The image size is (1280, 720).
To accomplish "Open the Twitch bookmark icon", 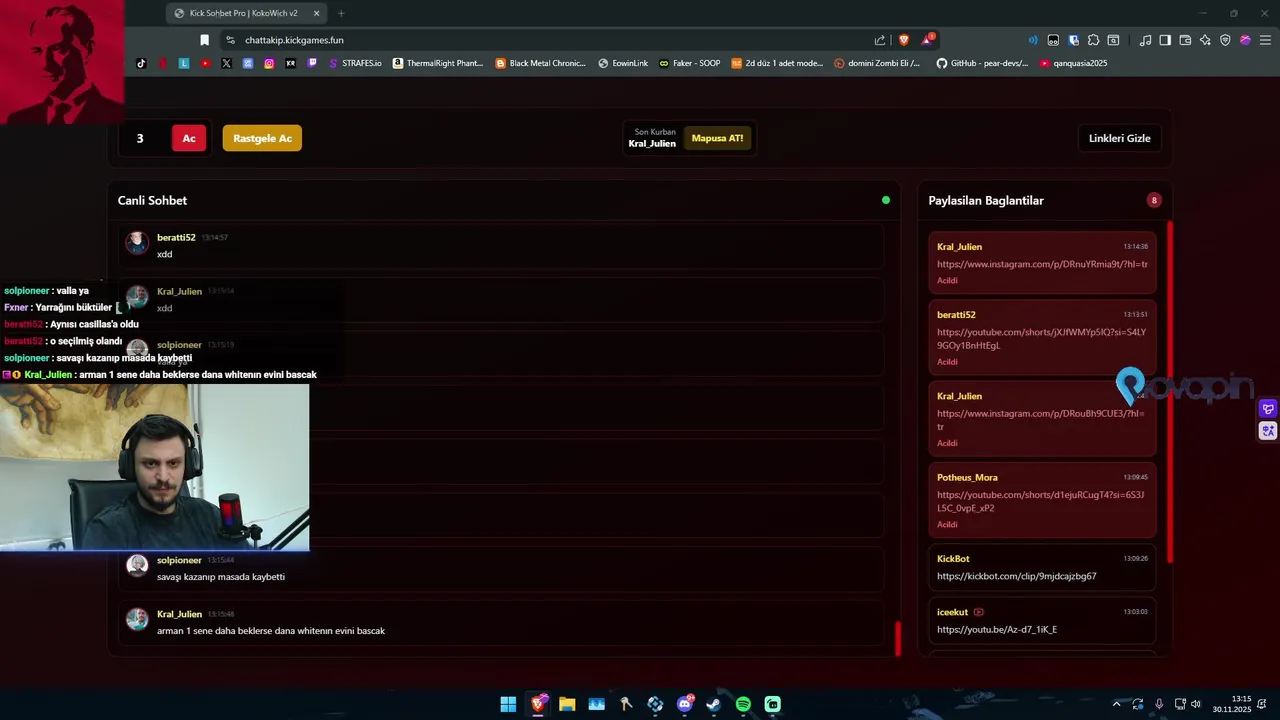I will (312, 63).
